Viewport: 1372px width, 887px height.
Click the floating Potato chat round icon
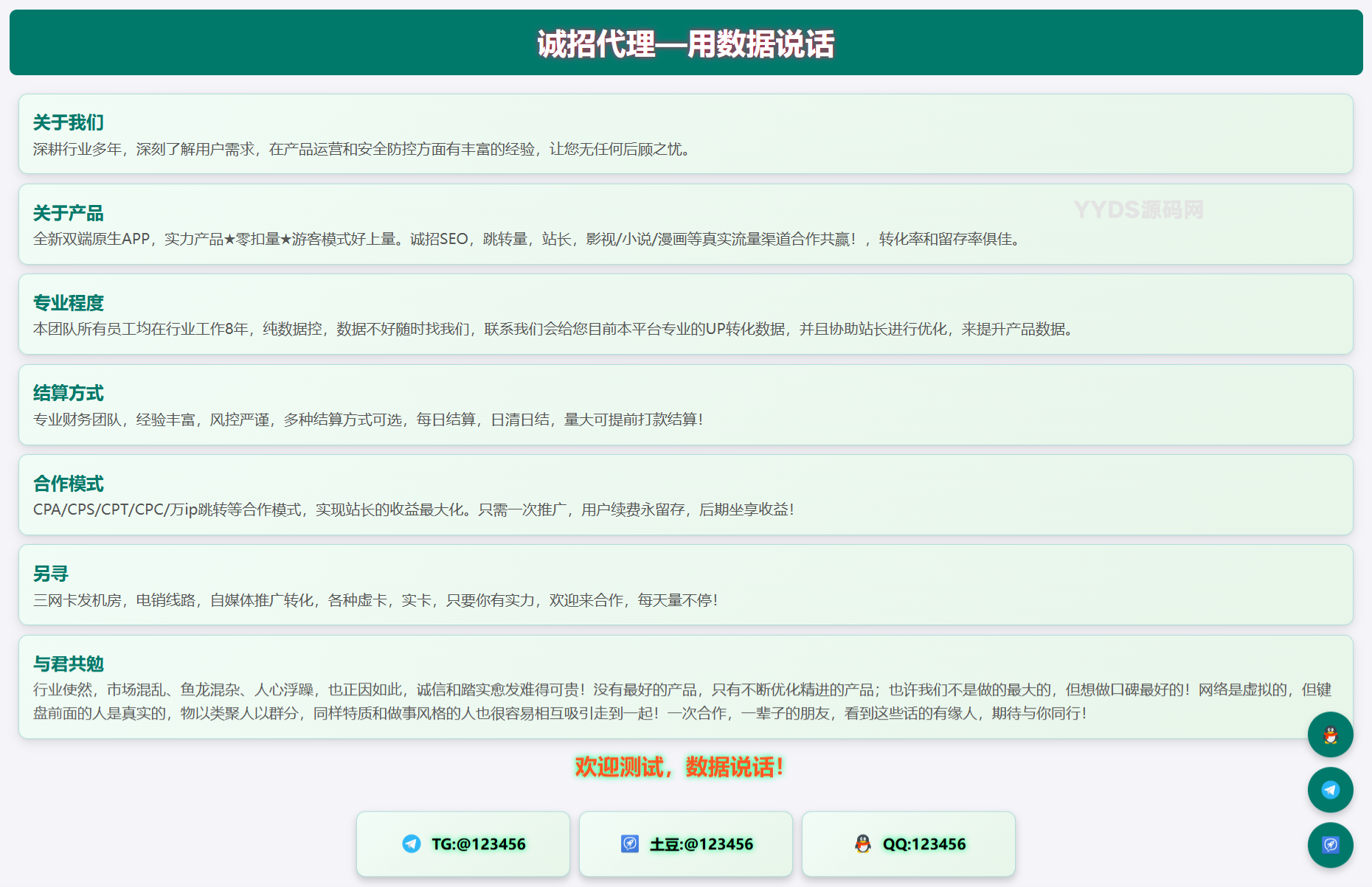pyautogui.click(x=1330, y=845)
